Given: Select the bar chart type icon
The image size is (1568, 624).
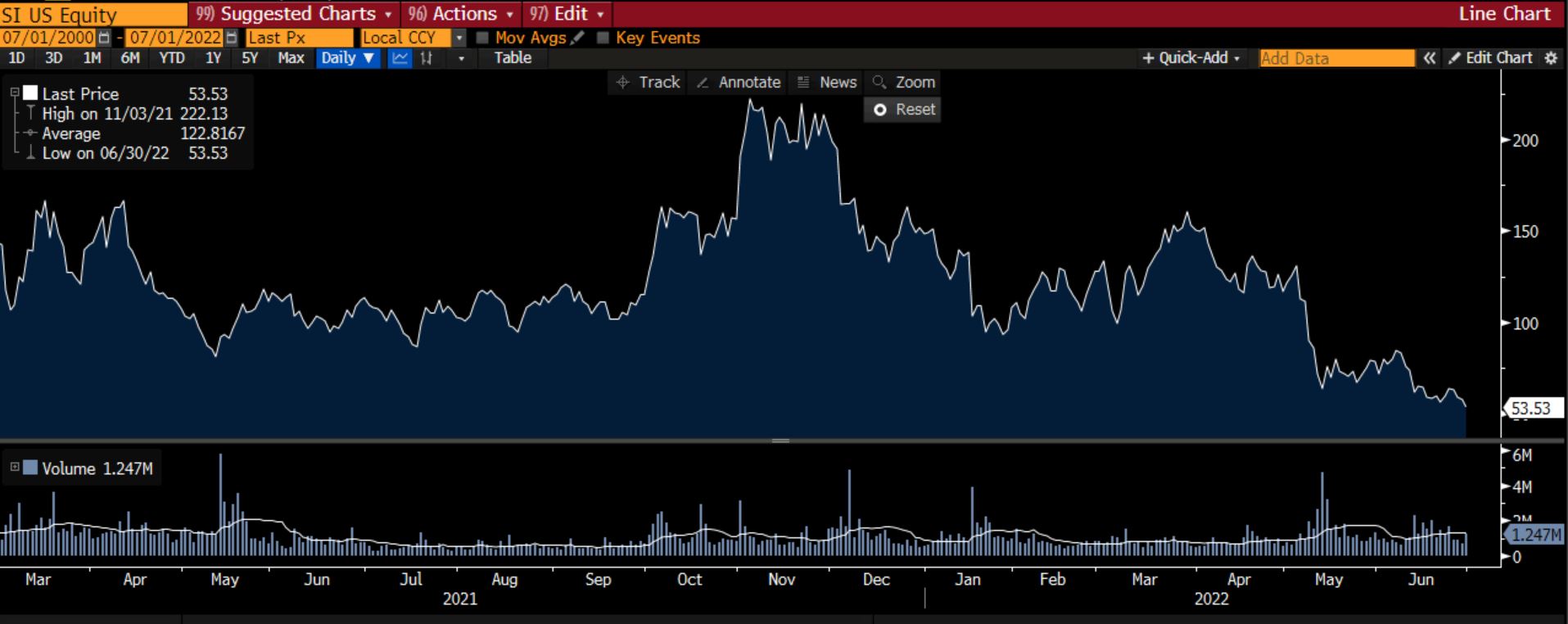Looking at the screenshot, I should point(426,58).
